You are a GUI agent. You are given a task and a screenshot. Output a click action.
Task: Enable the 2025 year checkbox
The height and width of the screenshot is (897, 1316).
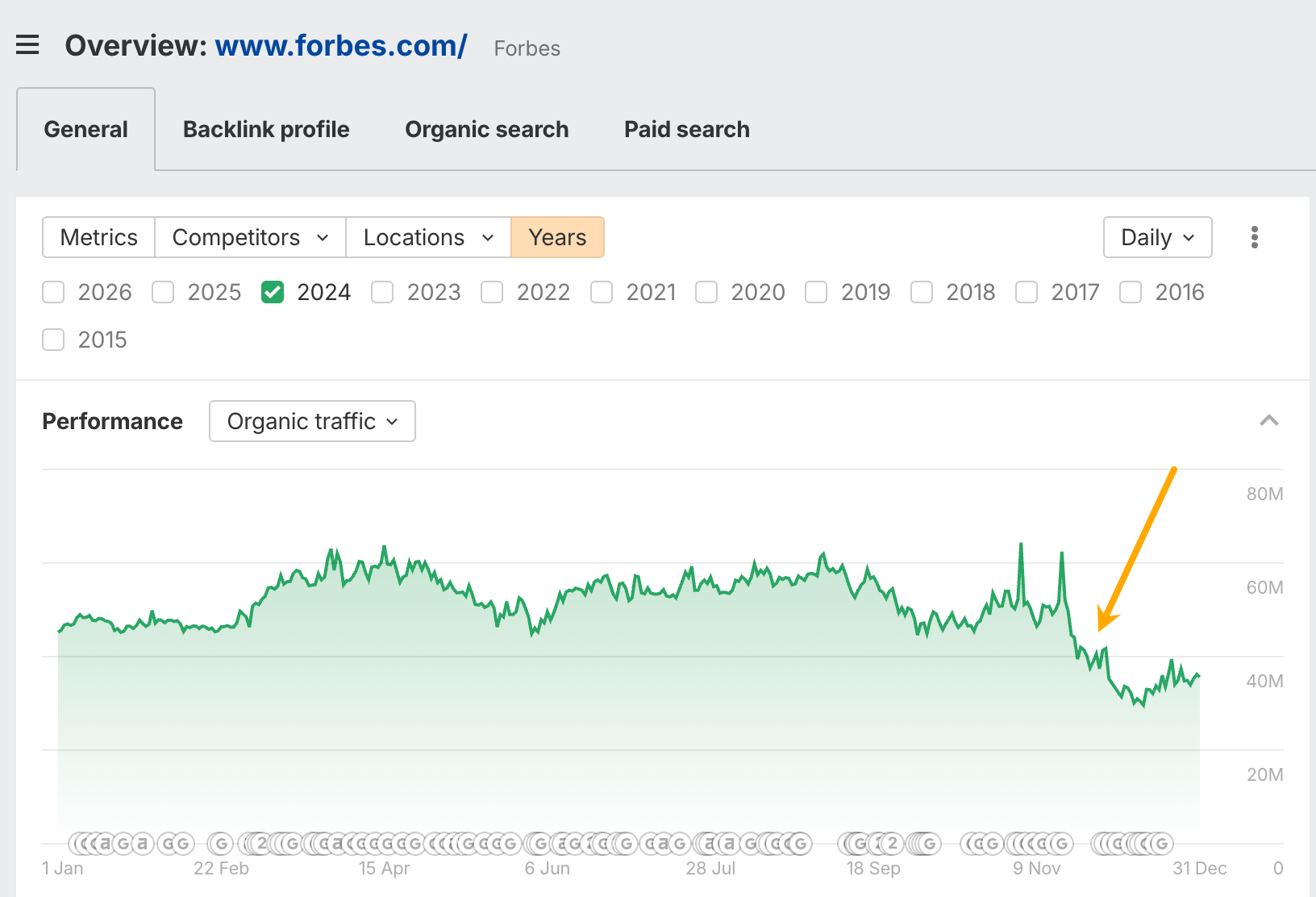tap(163, 292)
